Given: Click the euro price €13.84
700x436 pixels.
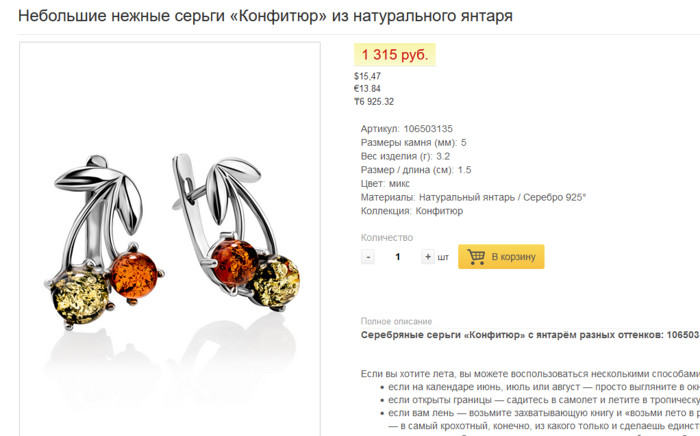Looking at the screenshot, I should (367, 88).
